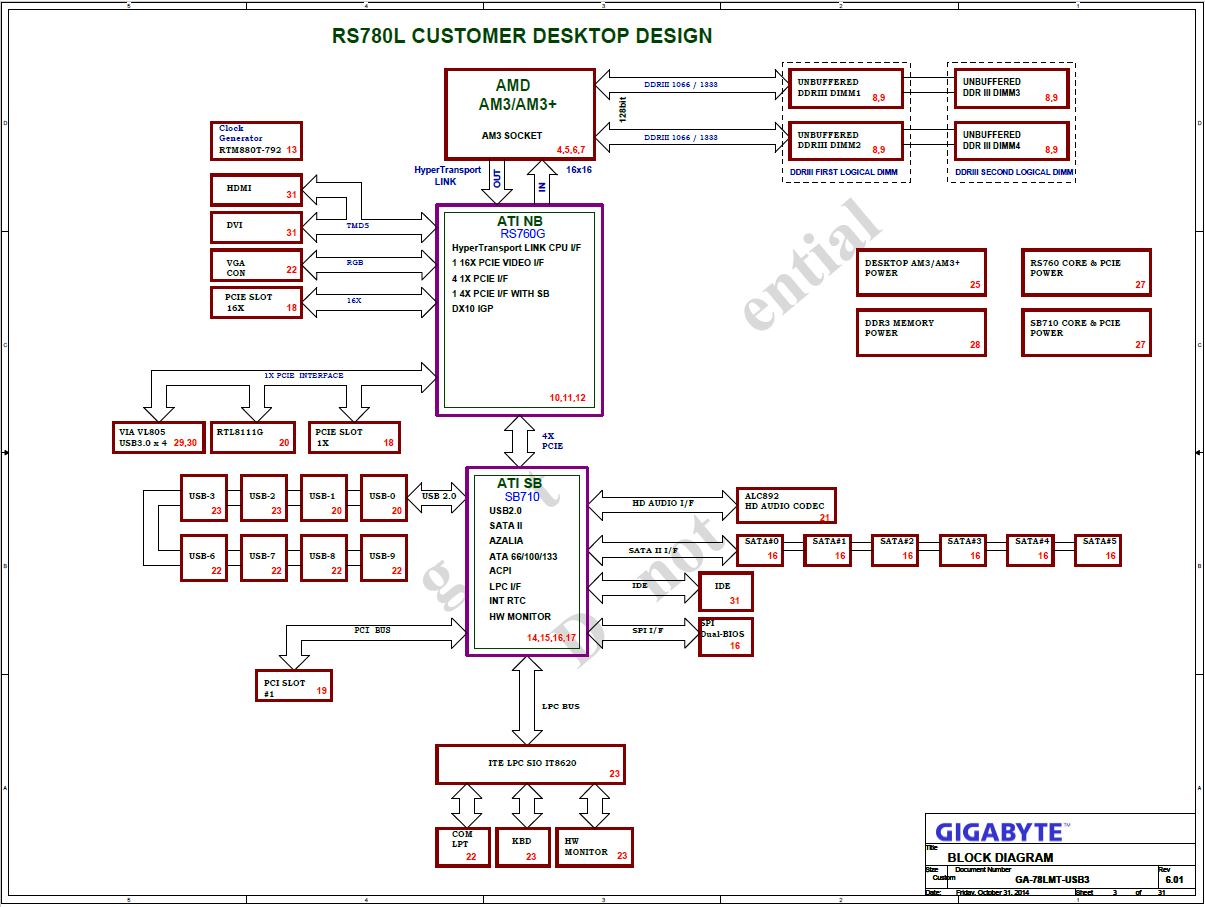Click the 1X PCIE INTERFACE label
Image resolution: width=1205 pixels, height=907 pixels.
304,376
